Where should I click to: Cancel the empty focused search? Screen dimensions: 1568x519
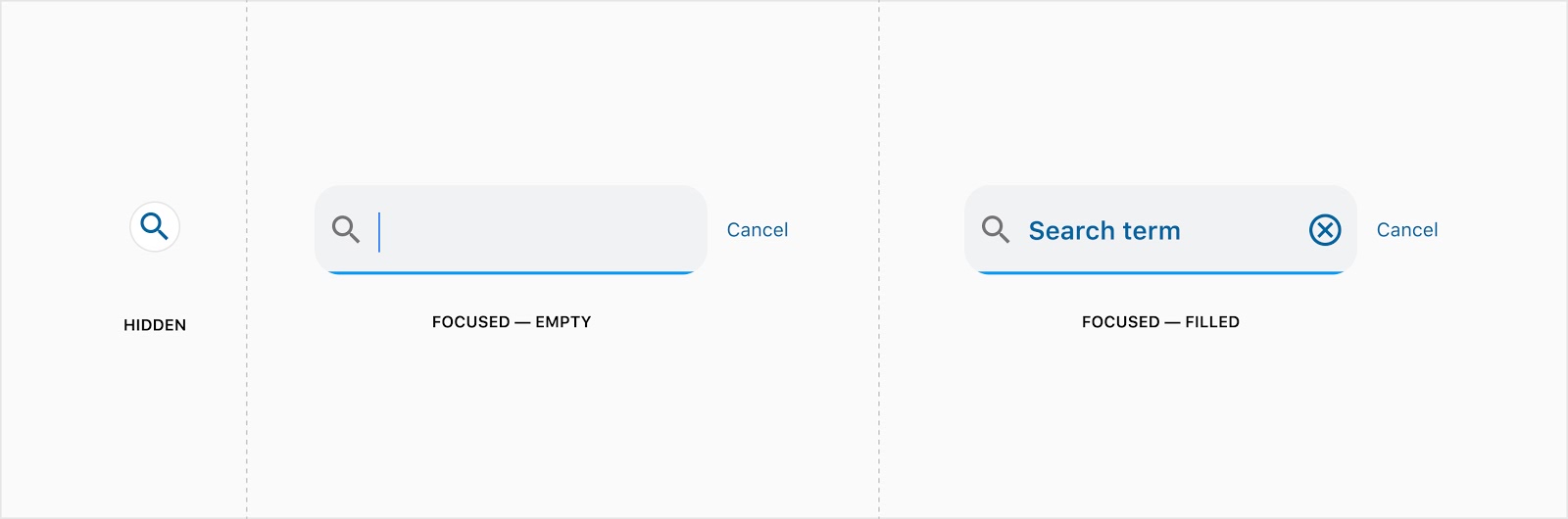(x=758, y=230)
